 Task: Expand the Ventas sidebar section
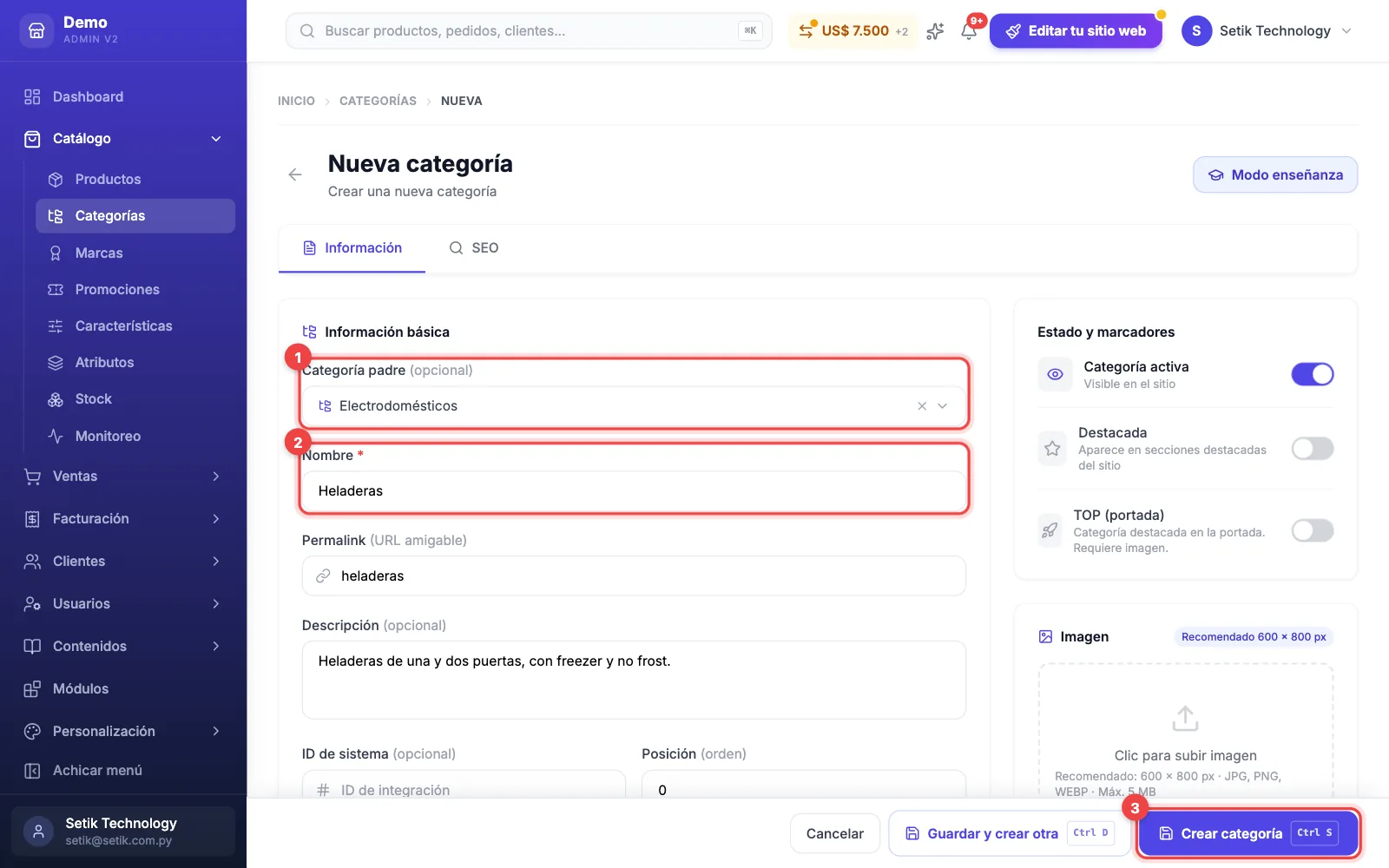[x=123, y=476]
